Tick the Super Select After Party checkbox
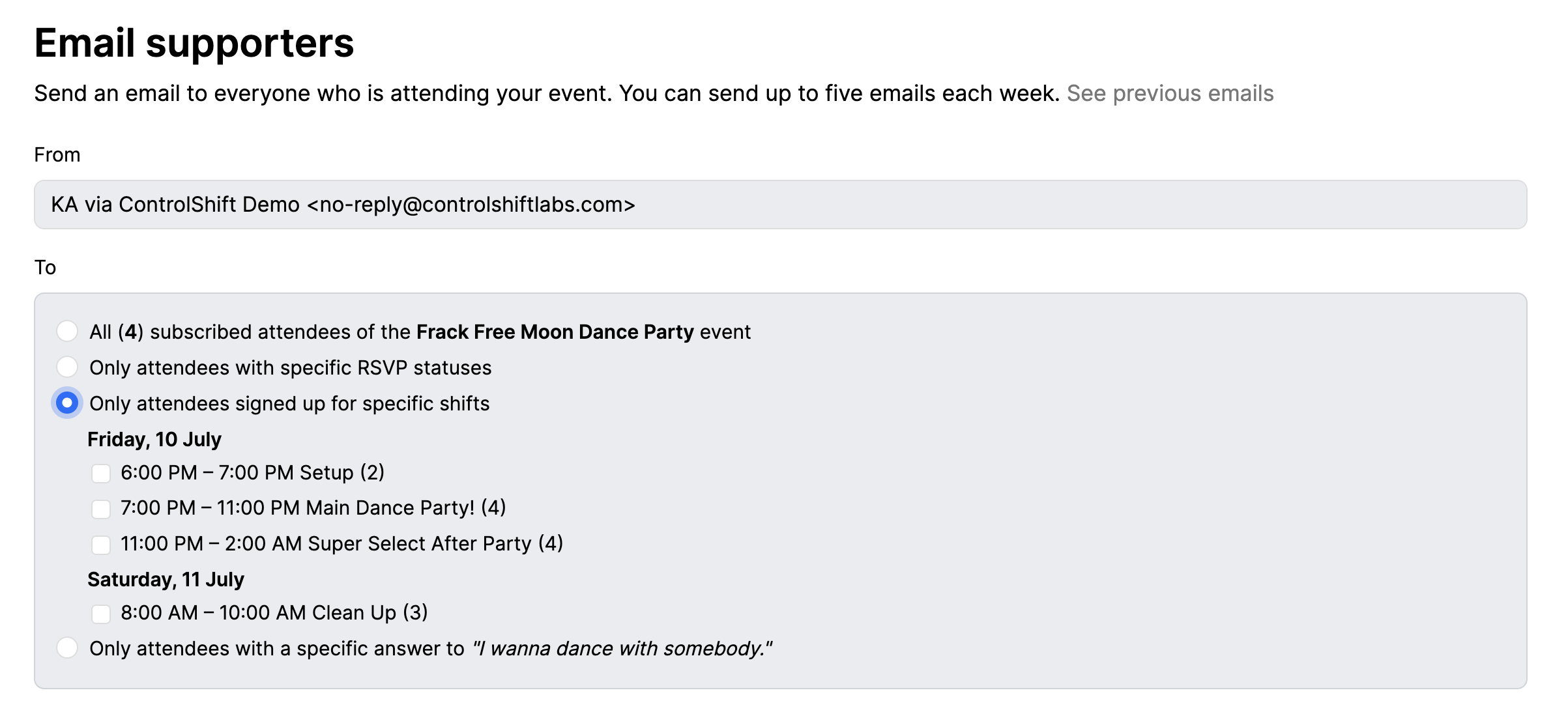This screenshot has width=1568, height=714. pos(101,545)
